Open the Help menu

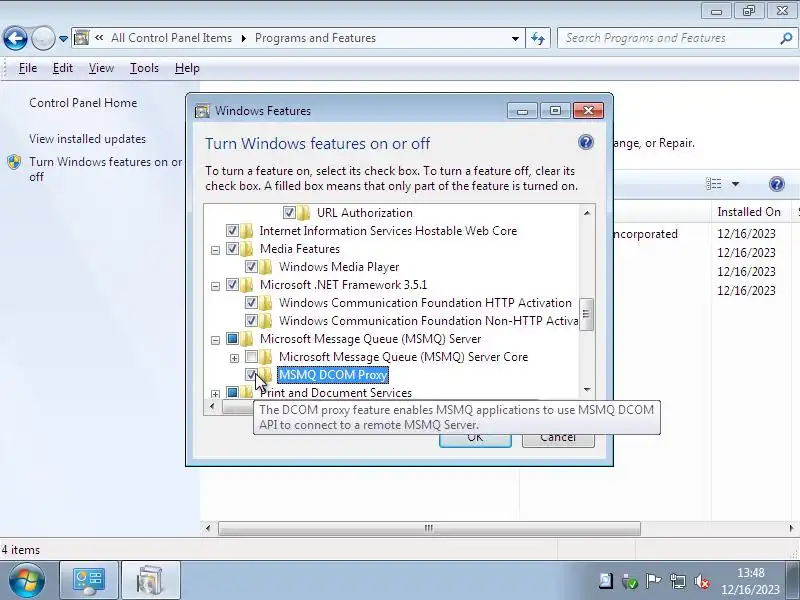click(187, 68)
